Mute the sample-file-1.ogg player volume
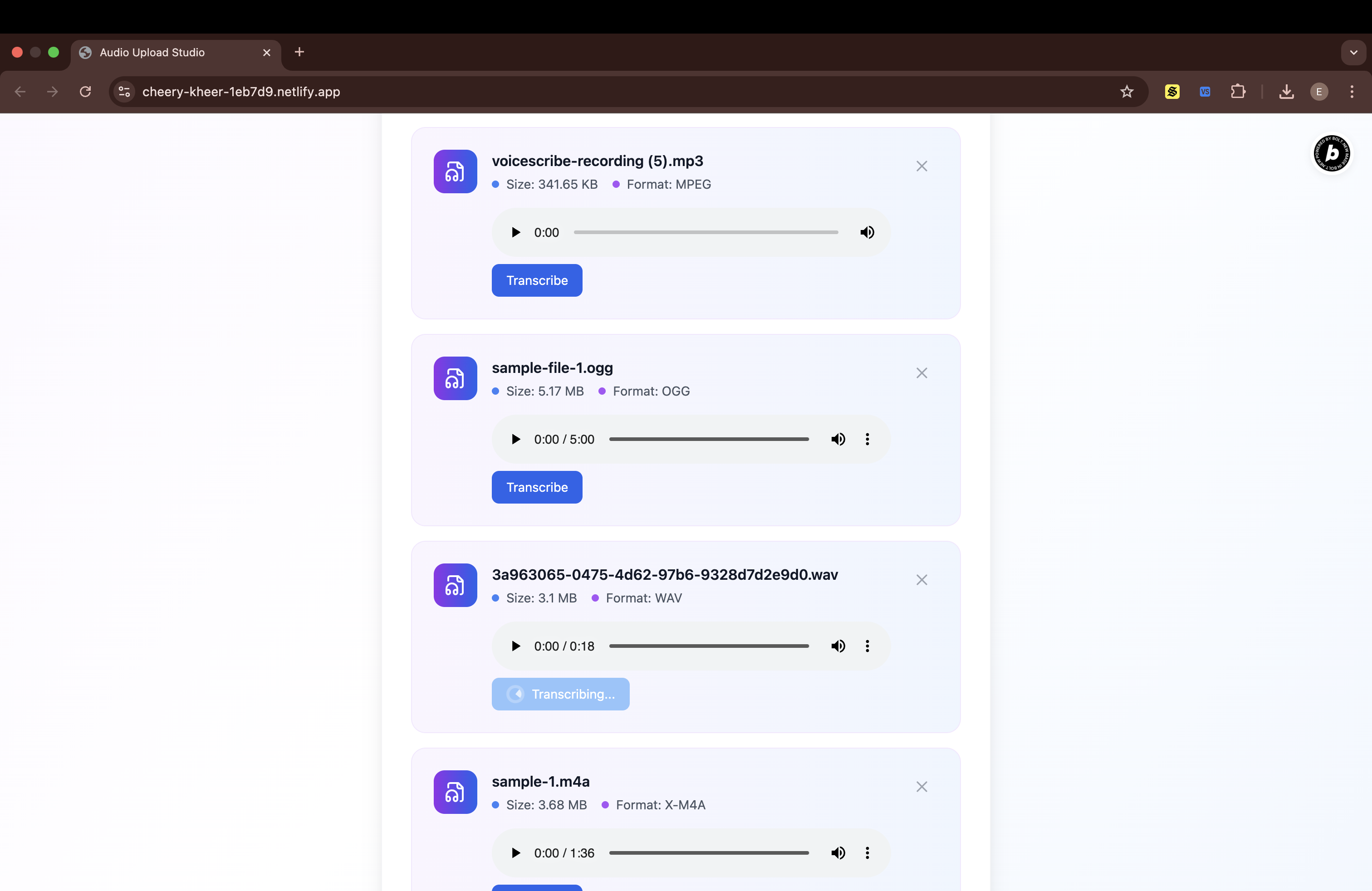Viewport: 1372px width, 891px height. coord(838,439)
